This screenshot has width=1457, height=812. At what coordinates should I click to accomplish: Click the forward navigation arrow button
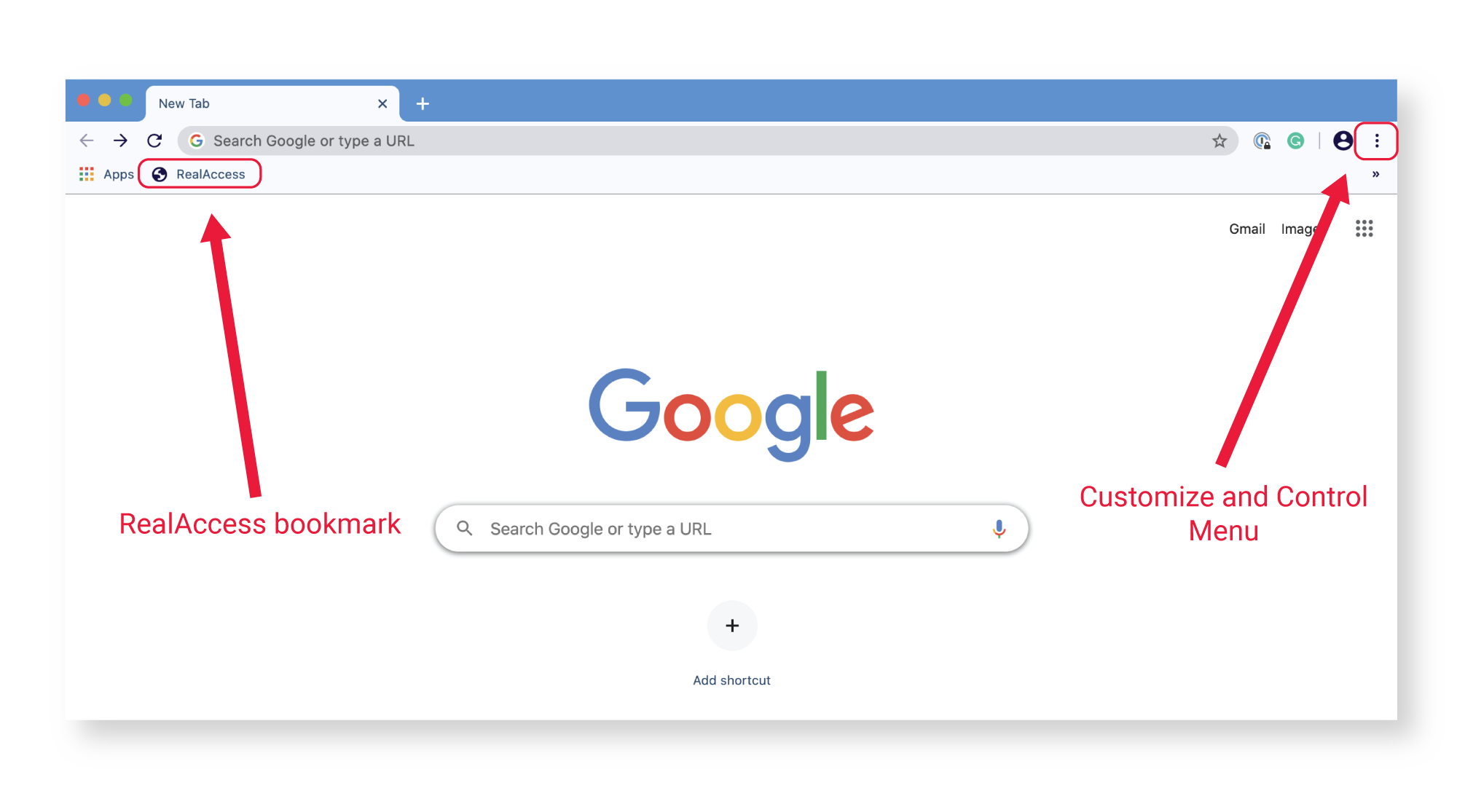click(119, 140)
